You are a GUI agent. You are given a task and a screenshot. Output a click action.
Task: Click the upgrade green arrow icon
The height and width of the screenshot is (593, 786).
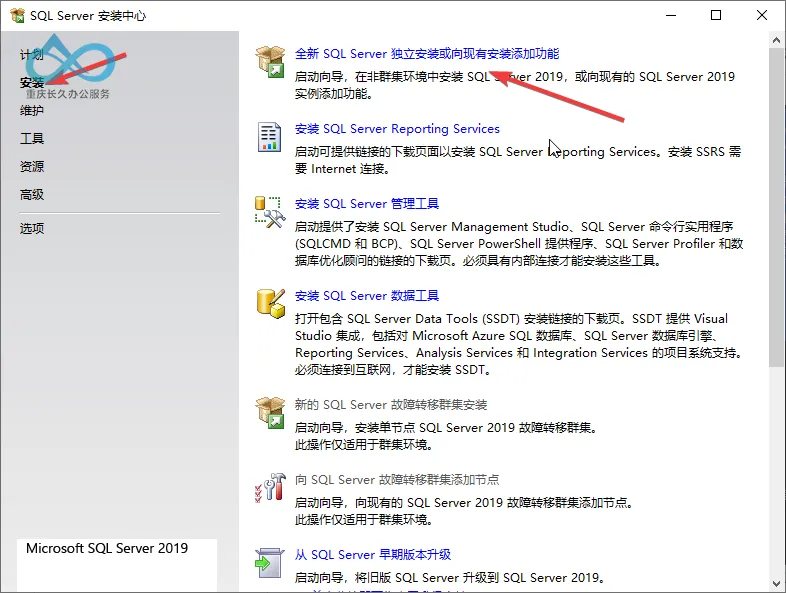tap(270, 563)
